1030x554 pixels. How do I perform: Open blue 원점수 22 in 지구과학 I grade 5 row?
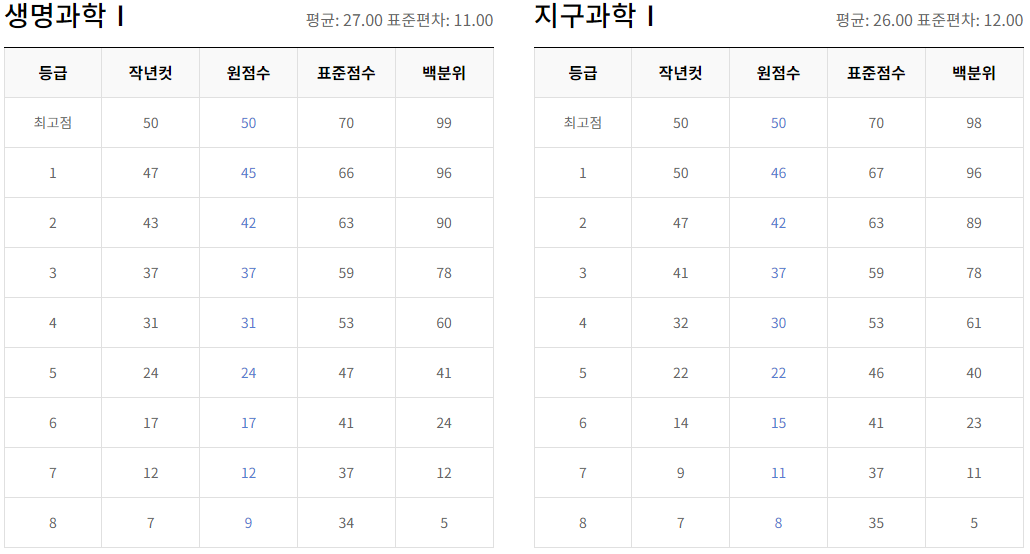(778, 373)
